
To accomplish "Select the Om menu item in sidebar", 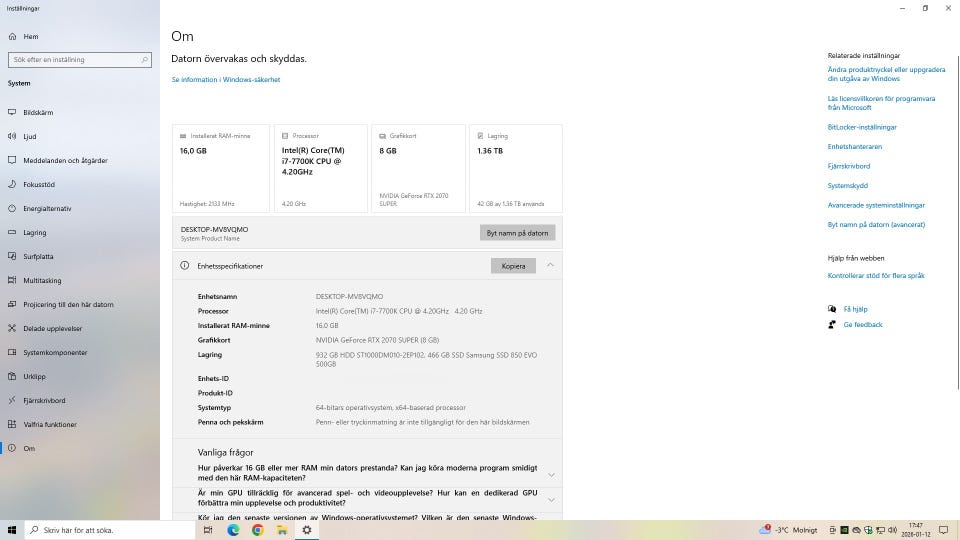I will pyautogui.click(x=80, y=448).
